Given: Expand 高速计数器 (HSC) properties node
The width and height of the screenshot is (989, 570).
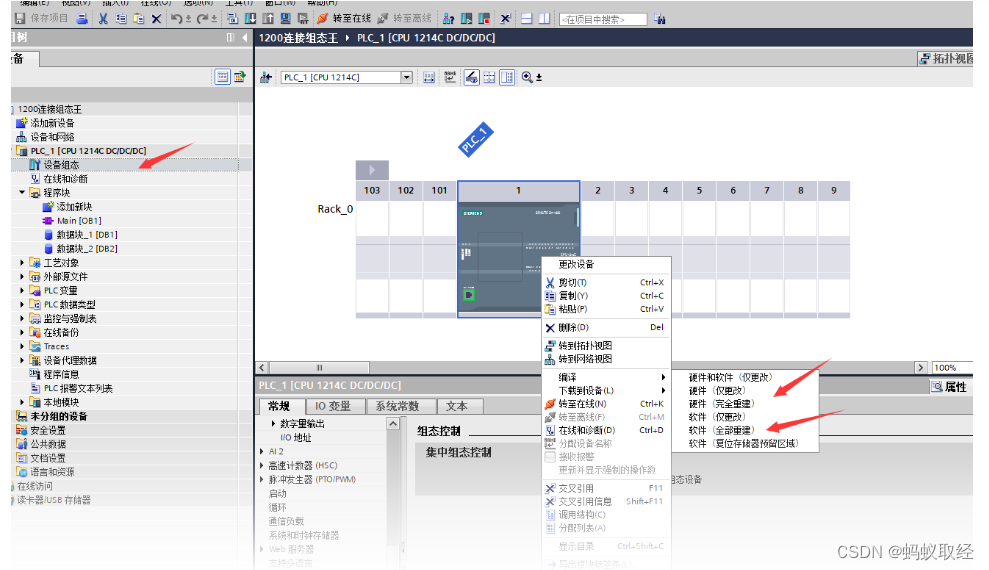Looking at the screenshot, I should click(262, 465).
